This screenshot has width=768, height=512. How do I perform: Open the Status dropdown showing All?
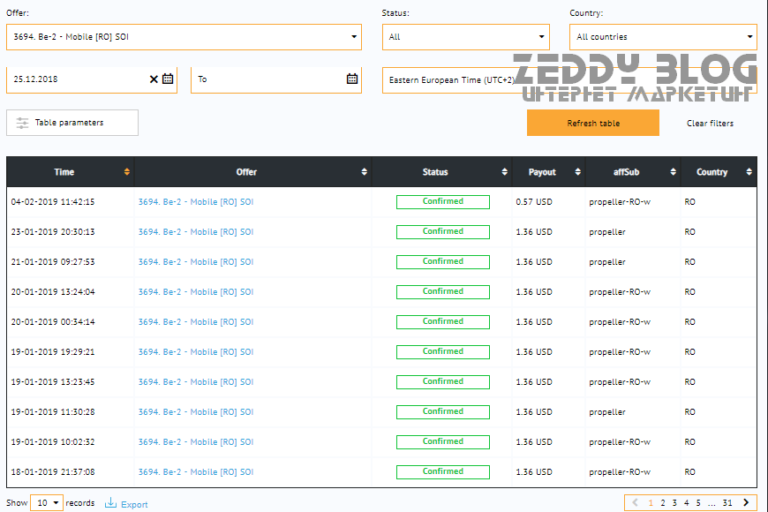[x=466, y=37]
